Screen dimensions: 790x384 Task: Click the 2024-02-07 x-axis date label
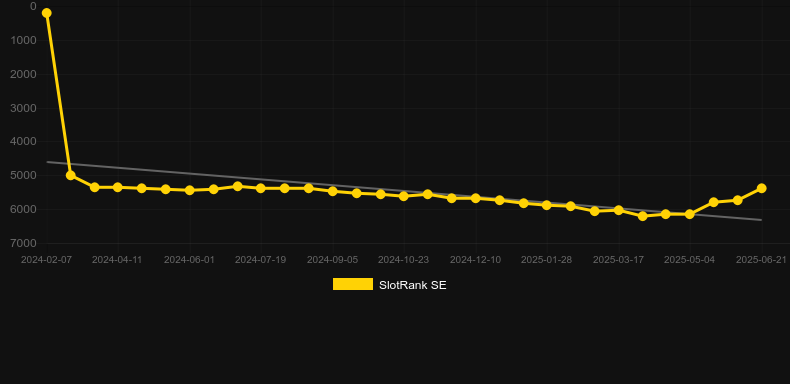pyautogui.click(x=46, y=260)
